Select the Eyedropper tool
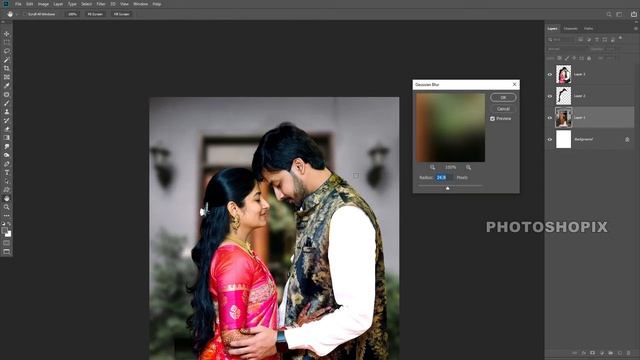The height and width of the screenshot is (360, 640). point(7,86)
